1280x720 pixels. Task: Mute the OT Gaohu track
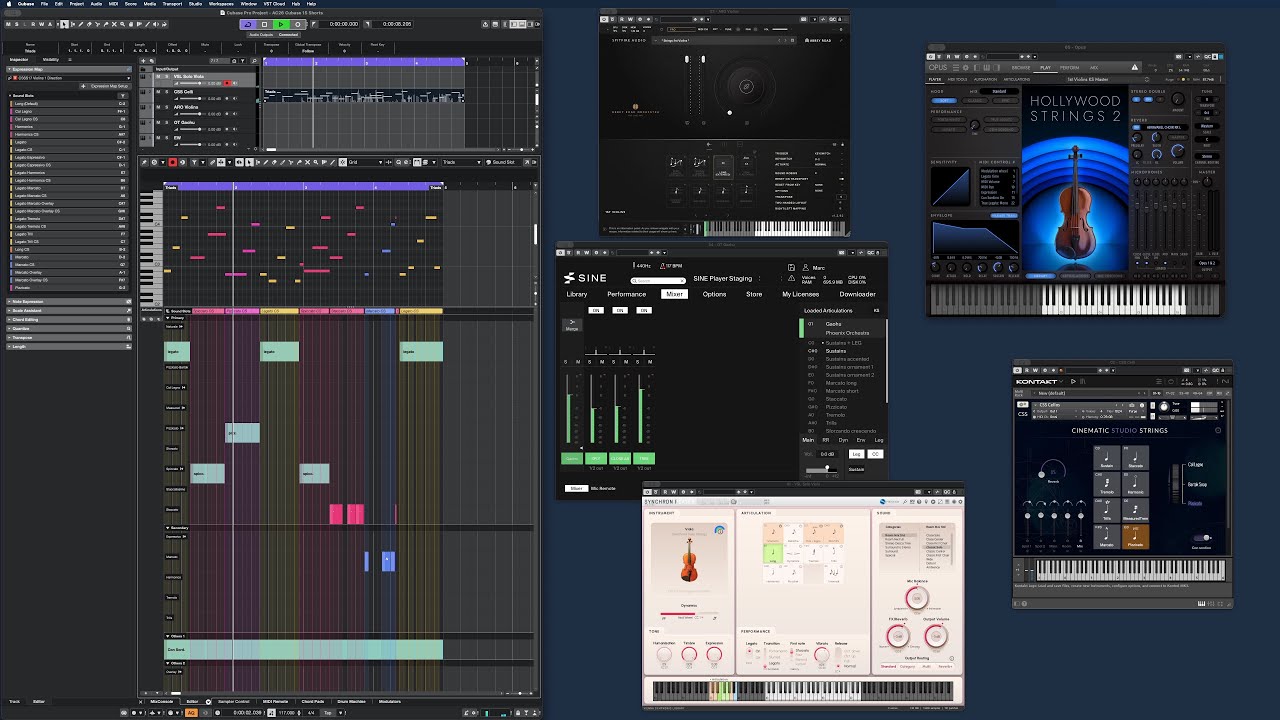158,122
